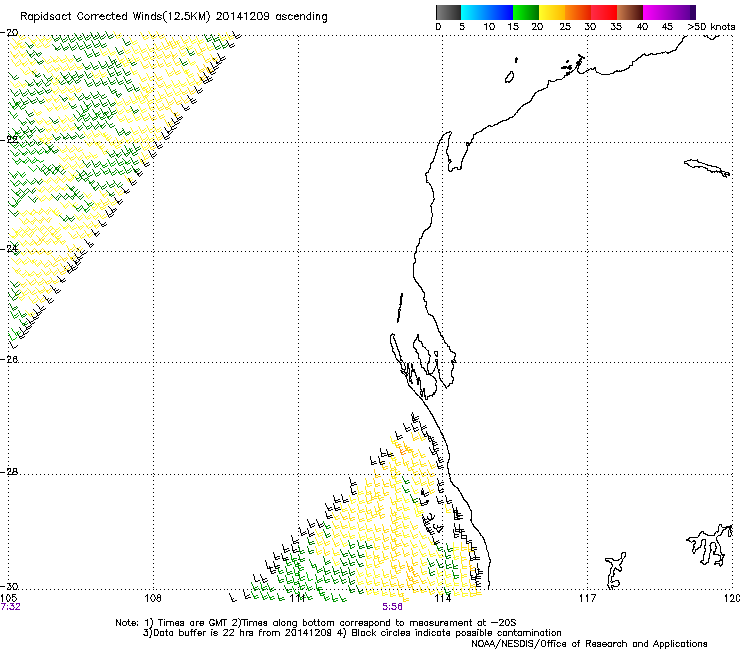Screen dimensions: 740x650
Task: Click the longitude label '105'
Action: click(8, 598)
